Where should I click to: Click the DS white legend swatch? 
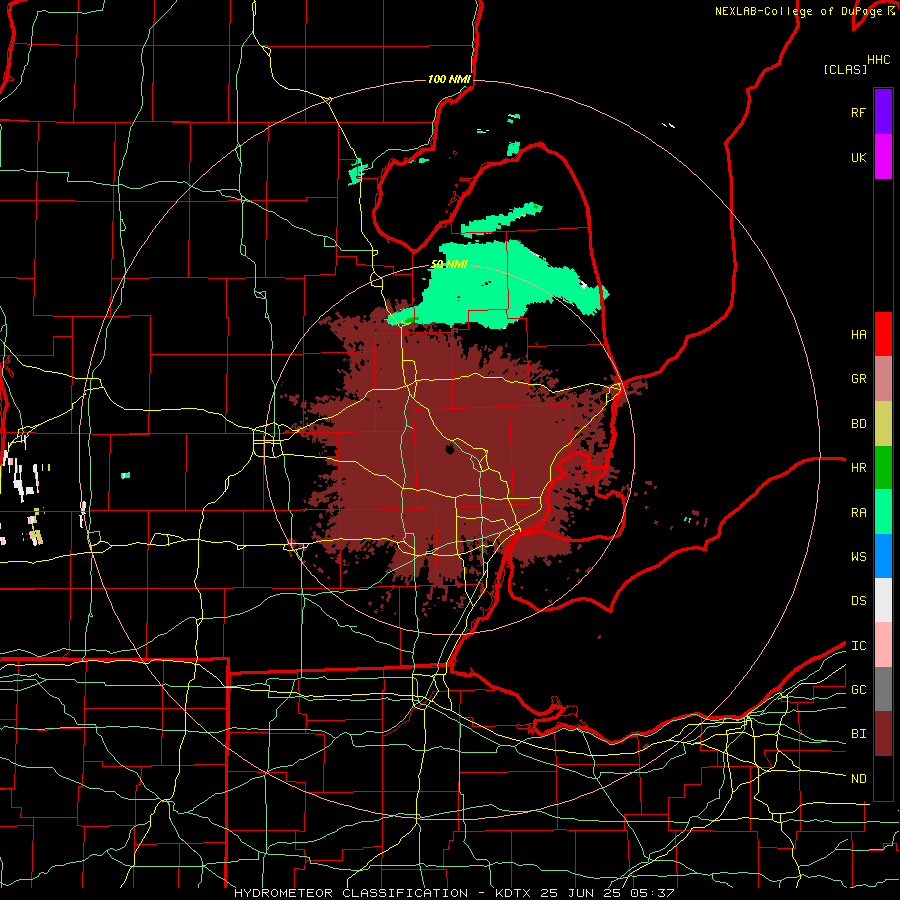coord(883,600)
